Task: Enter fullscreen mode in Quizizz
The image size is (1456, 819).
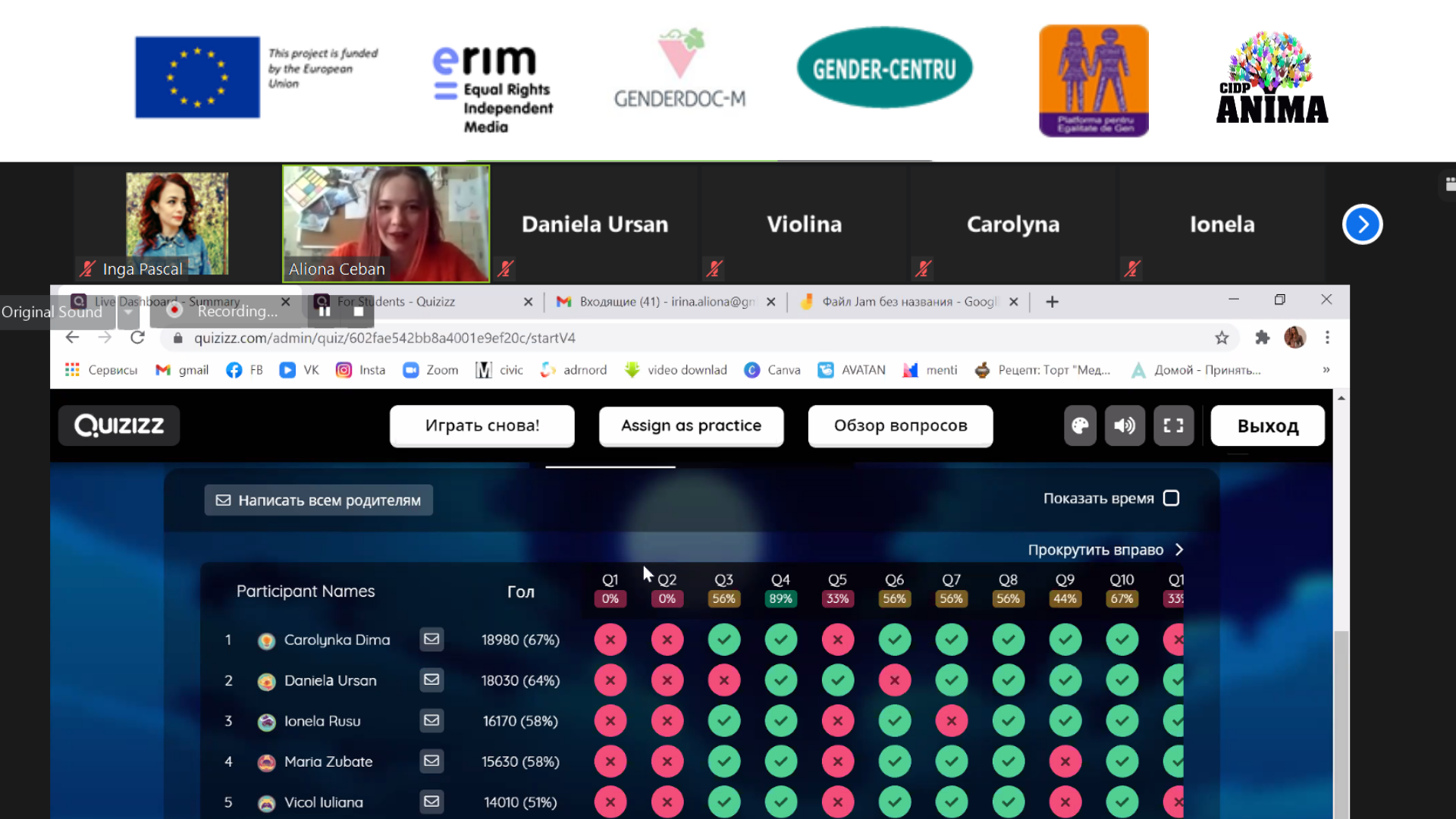Action: click(x=1173, y=425)
